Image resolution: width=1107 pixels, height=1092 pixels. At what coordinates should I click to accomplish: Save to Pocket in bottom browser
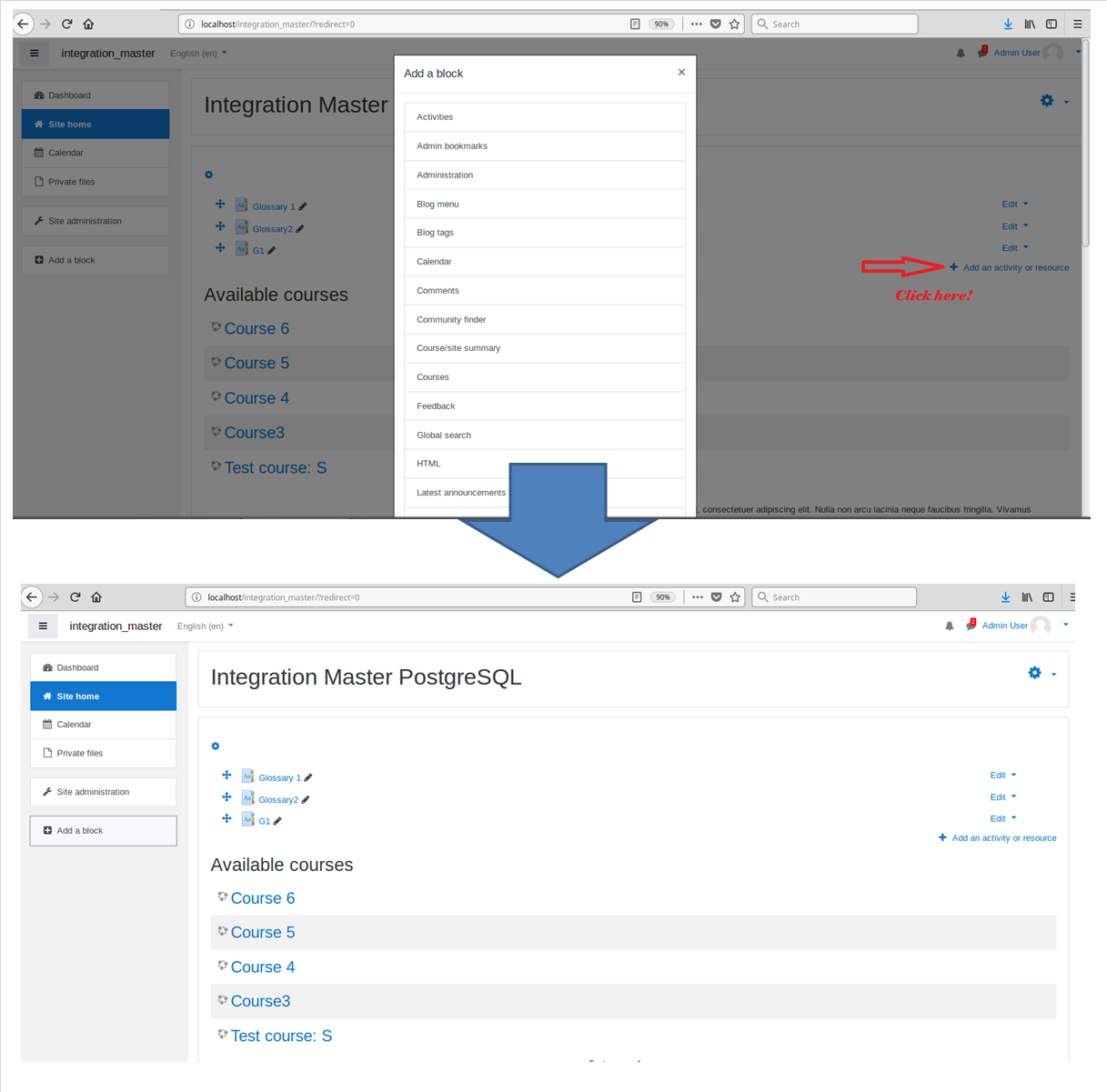[x=717, y=597]
